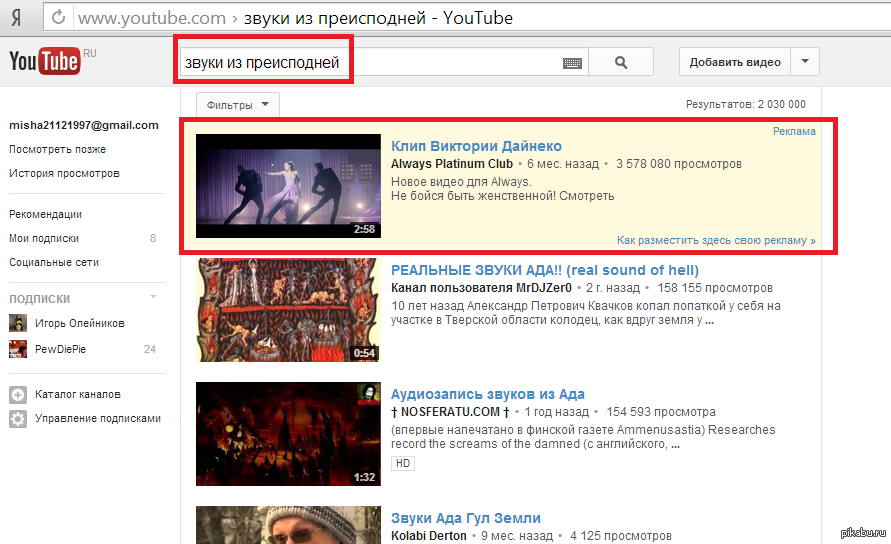This screenshot has height=544, width=891.
Task: Open Мои подписки in sidebar
Action: click(44, 238)
